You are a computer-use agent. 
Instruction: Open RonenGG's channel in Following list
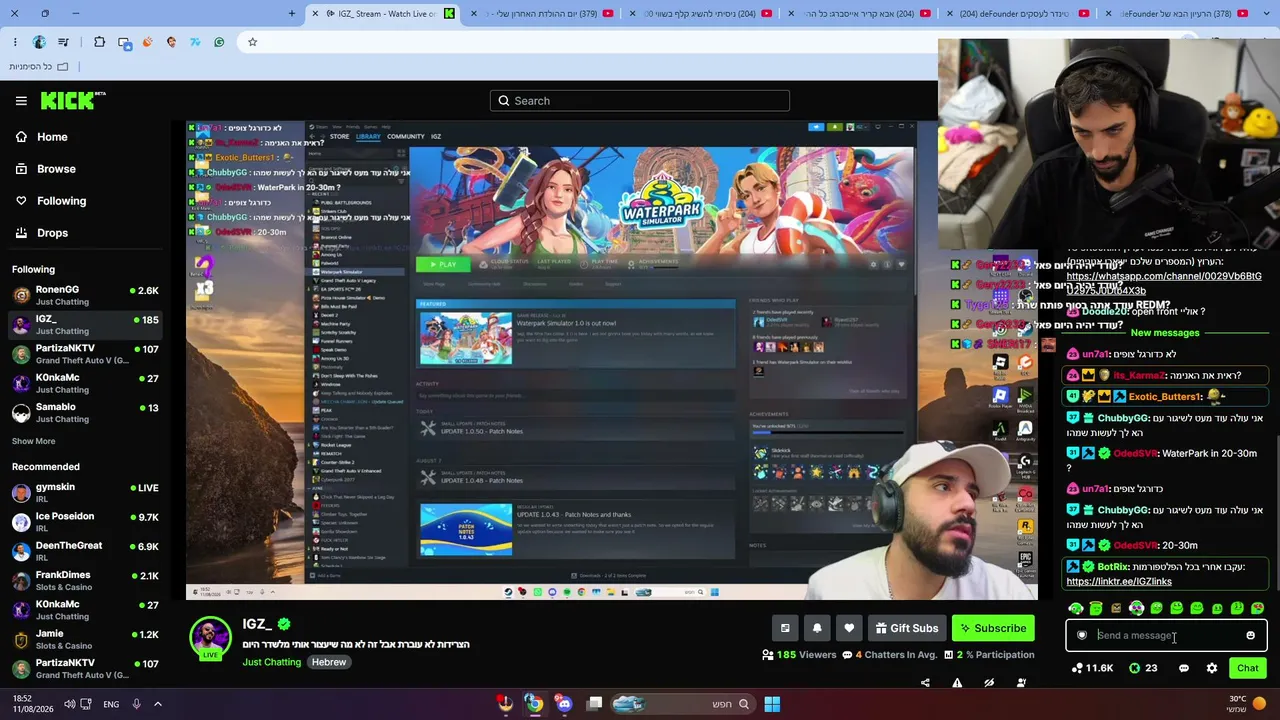85,296
